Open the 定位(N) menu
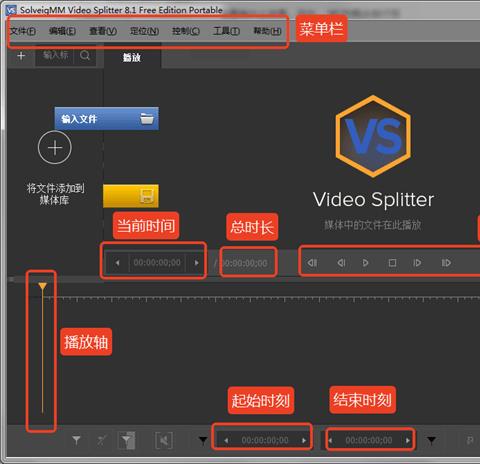The image size is (480, 464). 144,31
